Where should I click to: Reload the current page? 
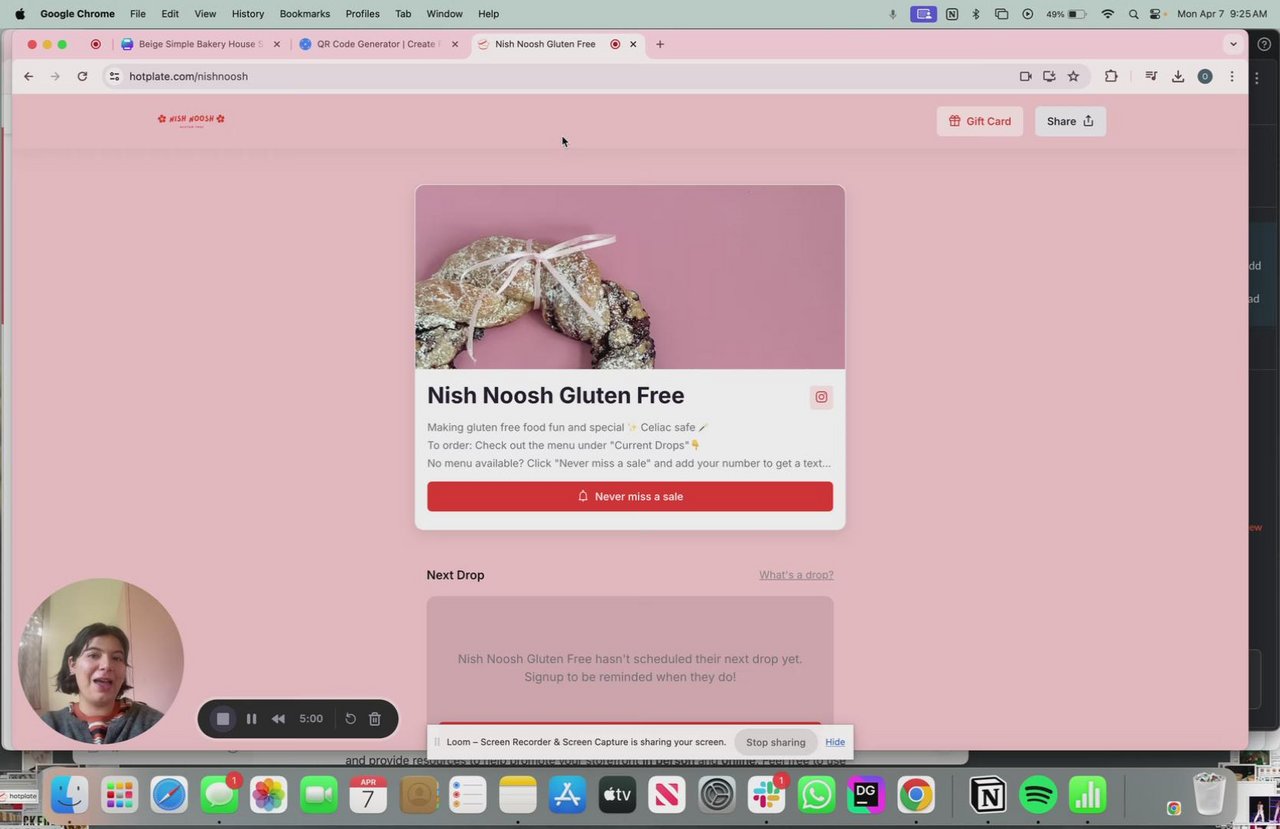point(82,76)
